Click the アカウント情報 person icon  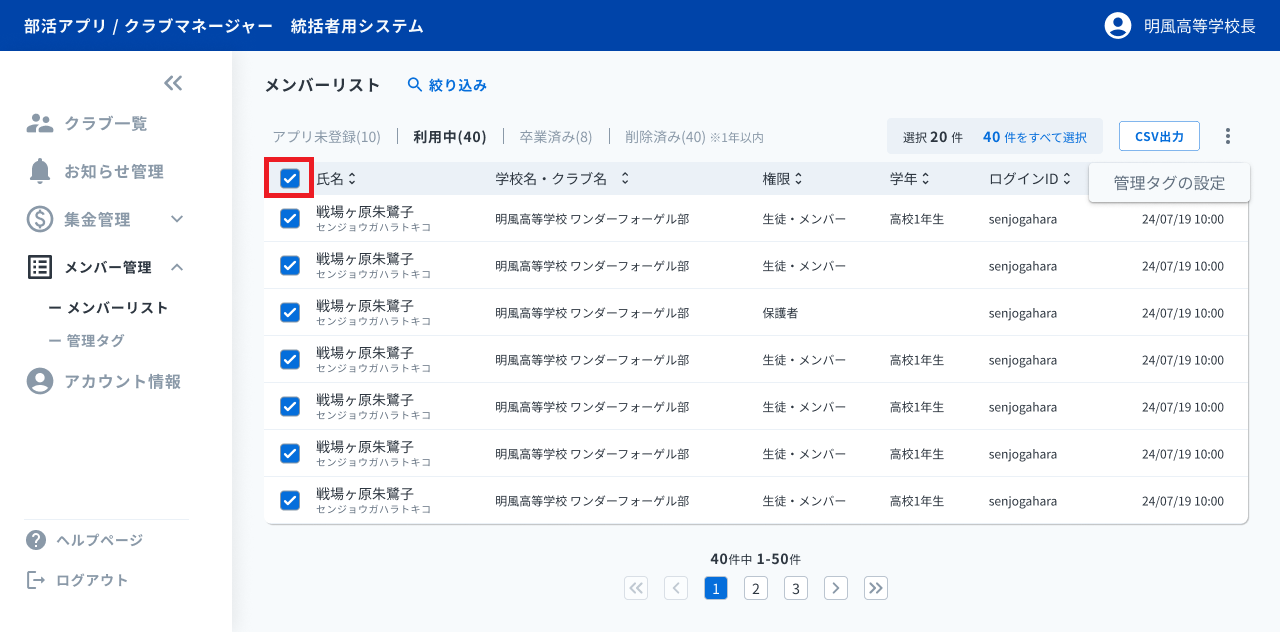39,381
